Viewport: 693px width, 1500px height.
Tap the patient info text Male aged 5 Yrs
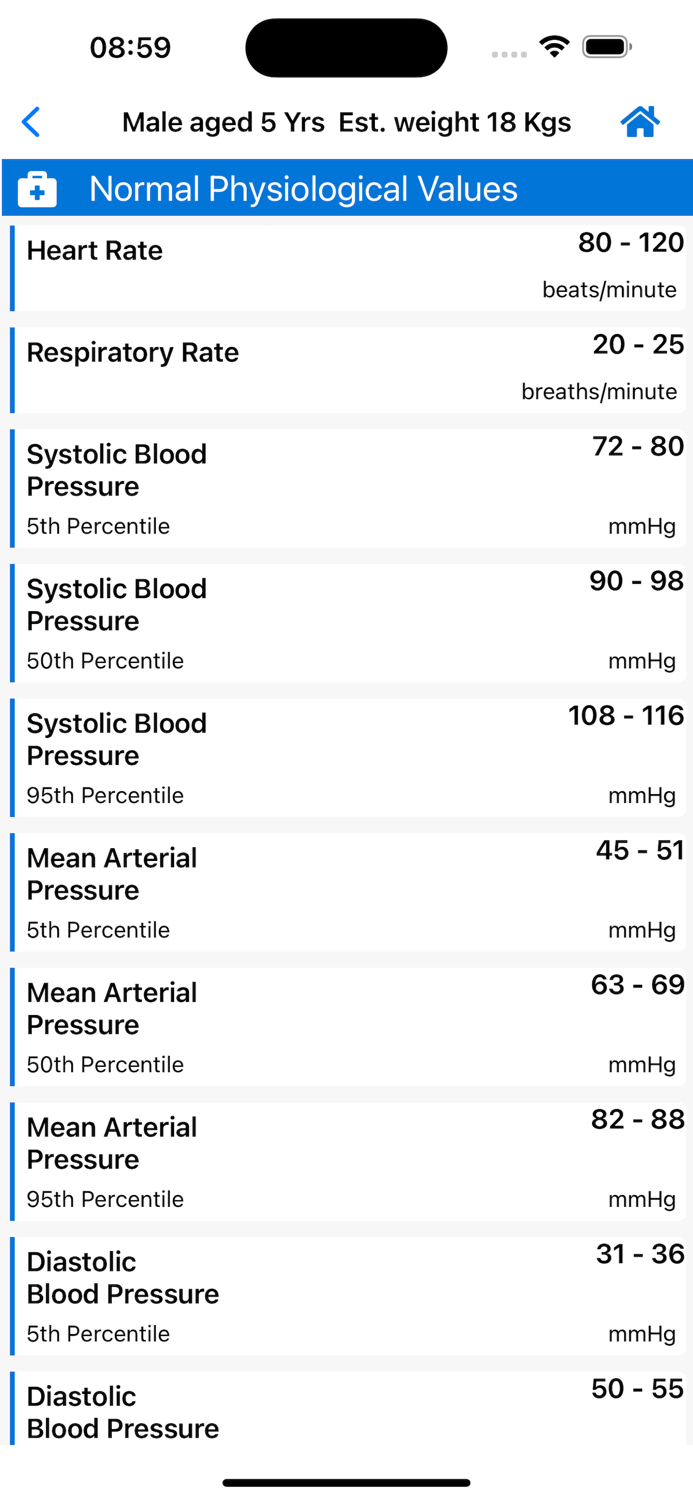tap(222, 121)
